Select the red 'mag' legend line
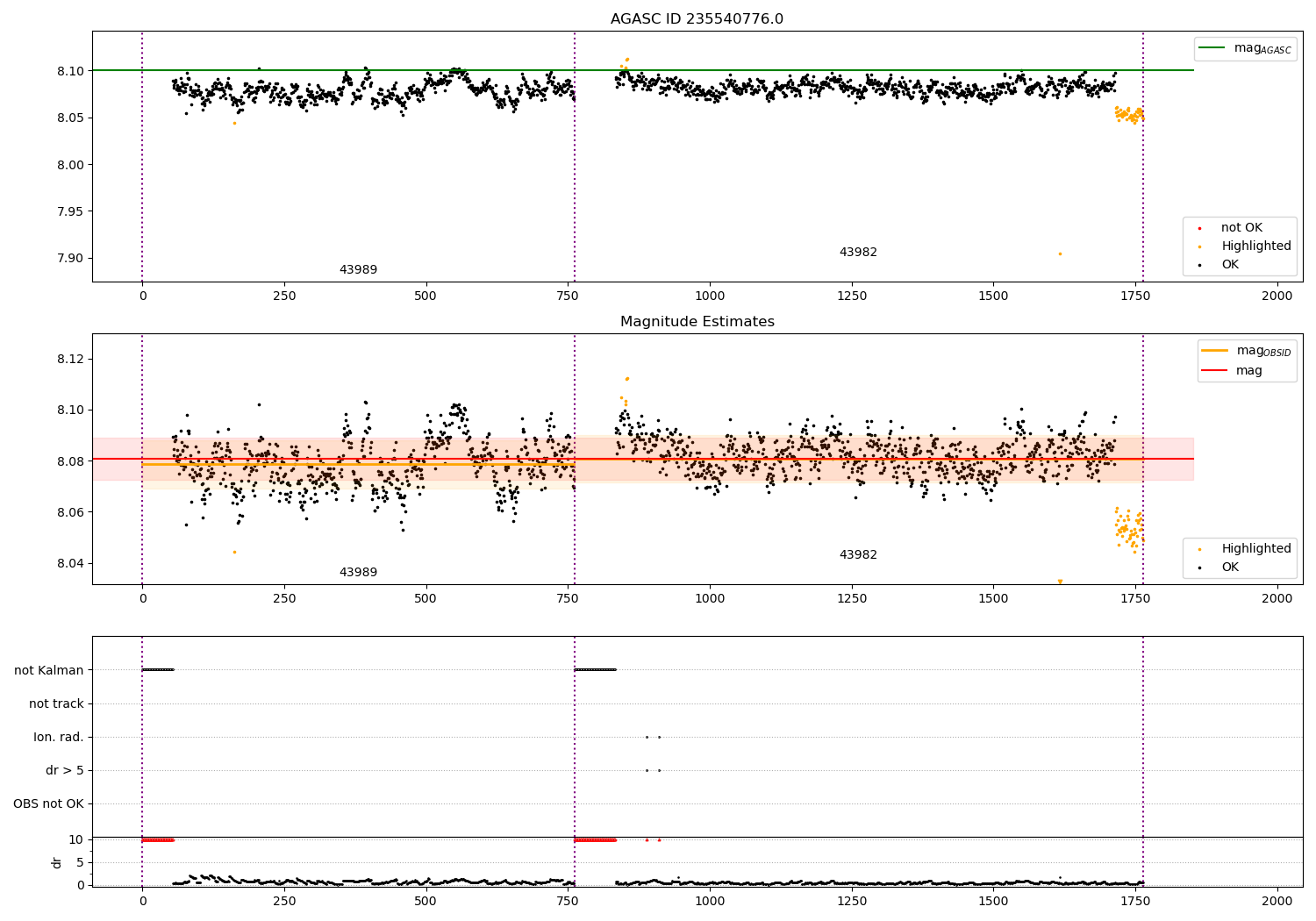Image resolution: width=1316 pixels, height=921 pixels. click(x=1214, y=371)
